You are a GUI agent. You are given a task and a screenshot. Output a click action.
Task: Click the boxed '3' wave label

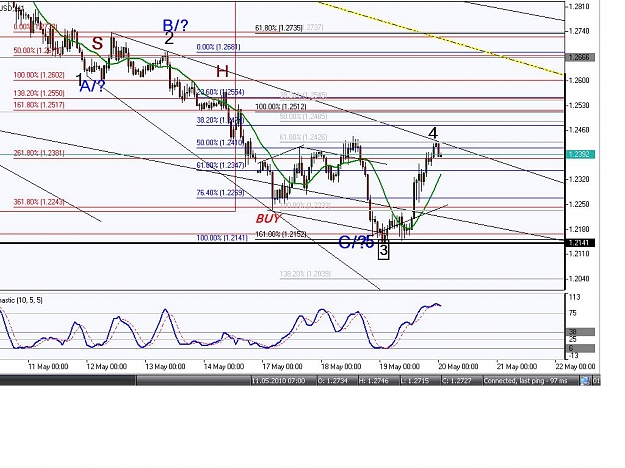click(x=383, y=251)
